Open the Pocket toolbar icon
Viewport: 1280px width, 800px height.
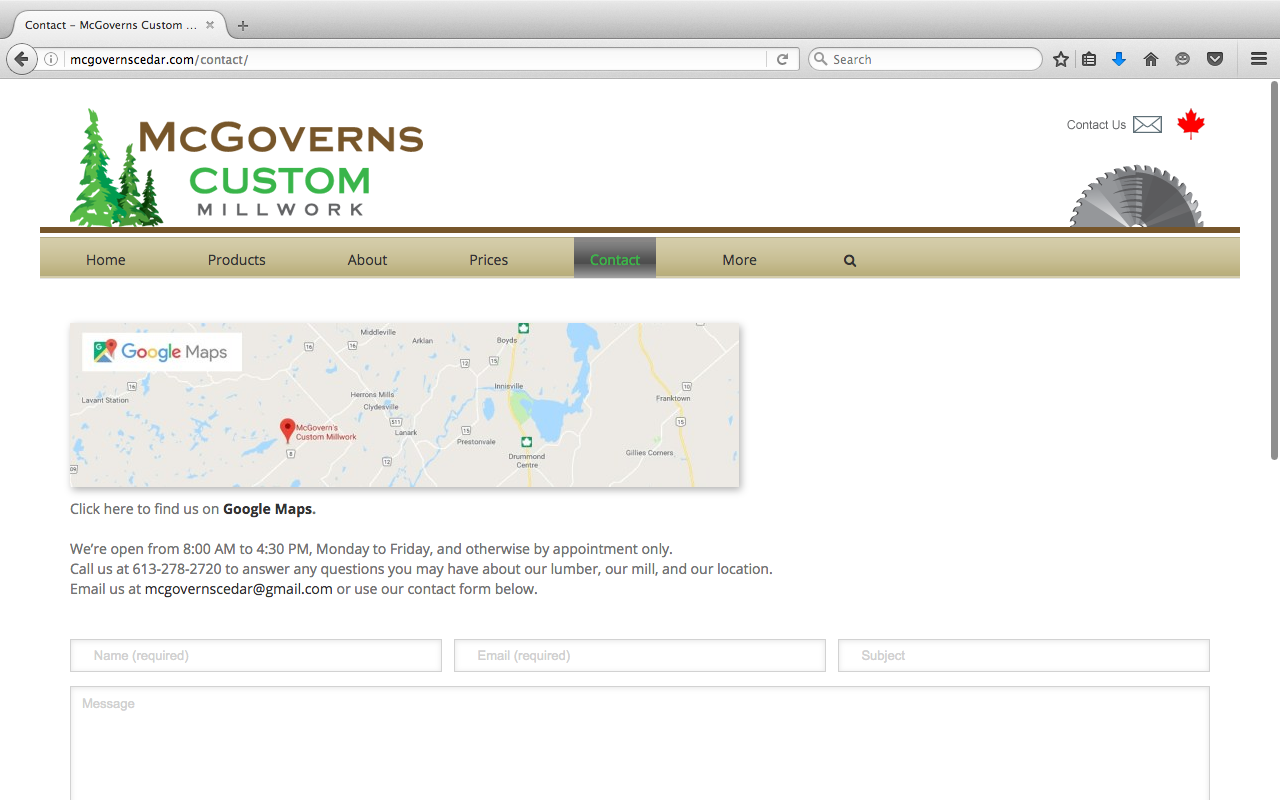(1215, 59)
